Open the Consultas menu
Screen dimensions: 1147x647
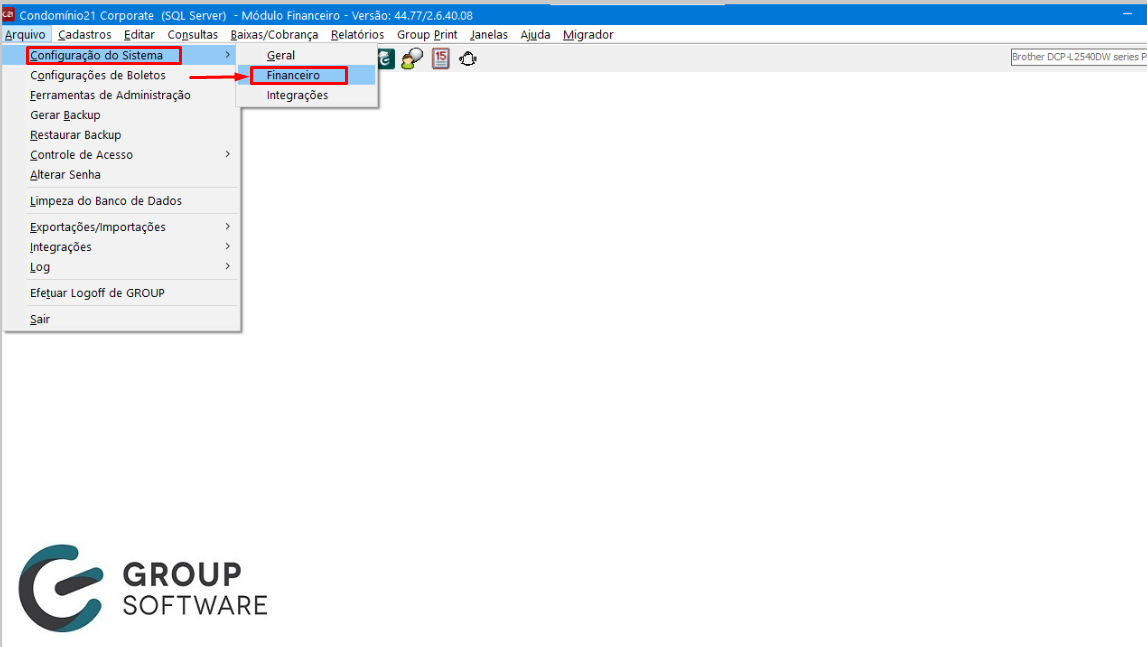click(x=192, y=34)
